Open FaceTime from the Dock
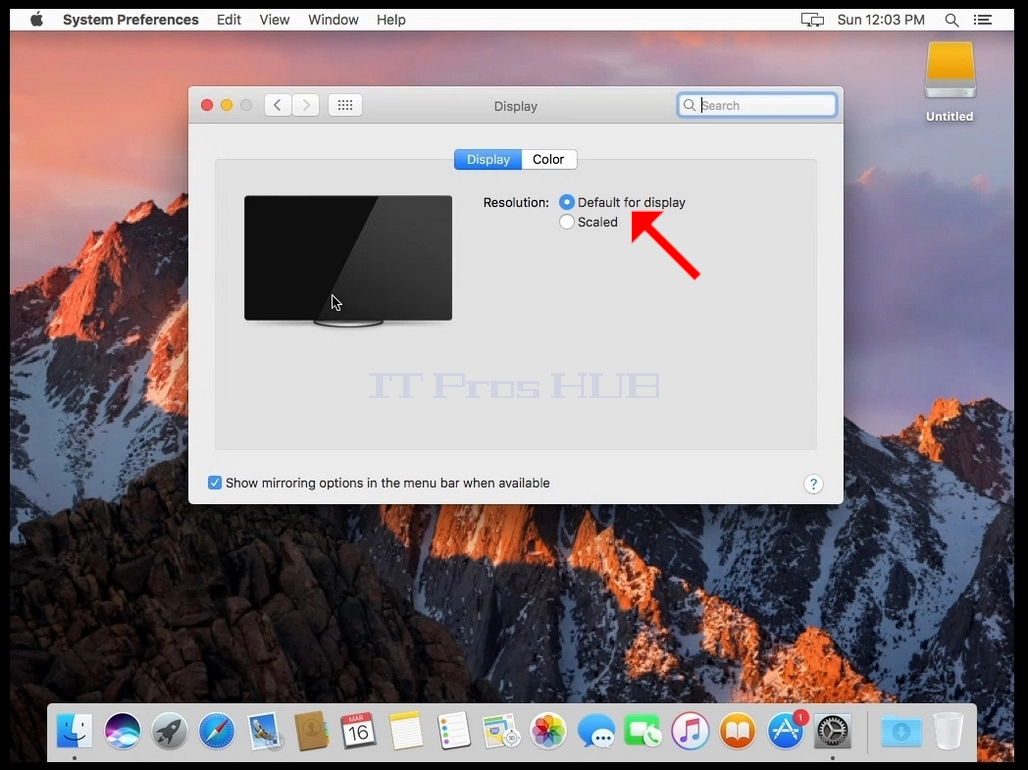The height and width of the screenshot is (770, 1028). [643, 731]
